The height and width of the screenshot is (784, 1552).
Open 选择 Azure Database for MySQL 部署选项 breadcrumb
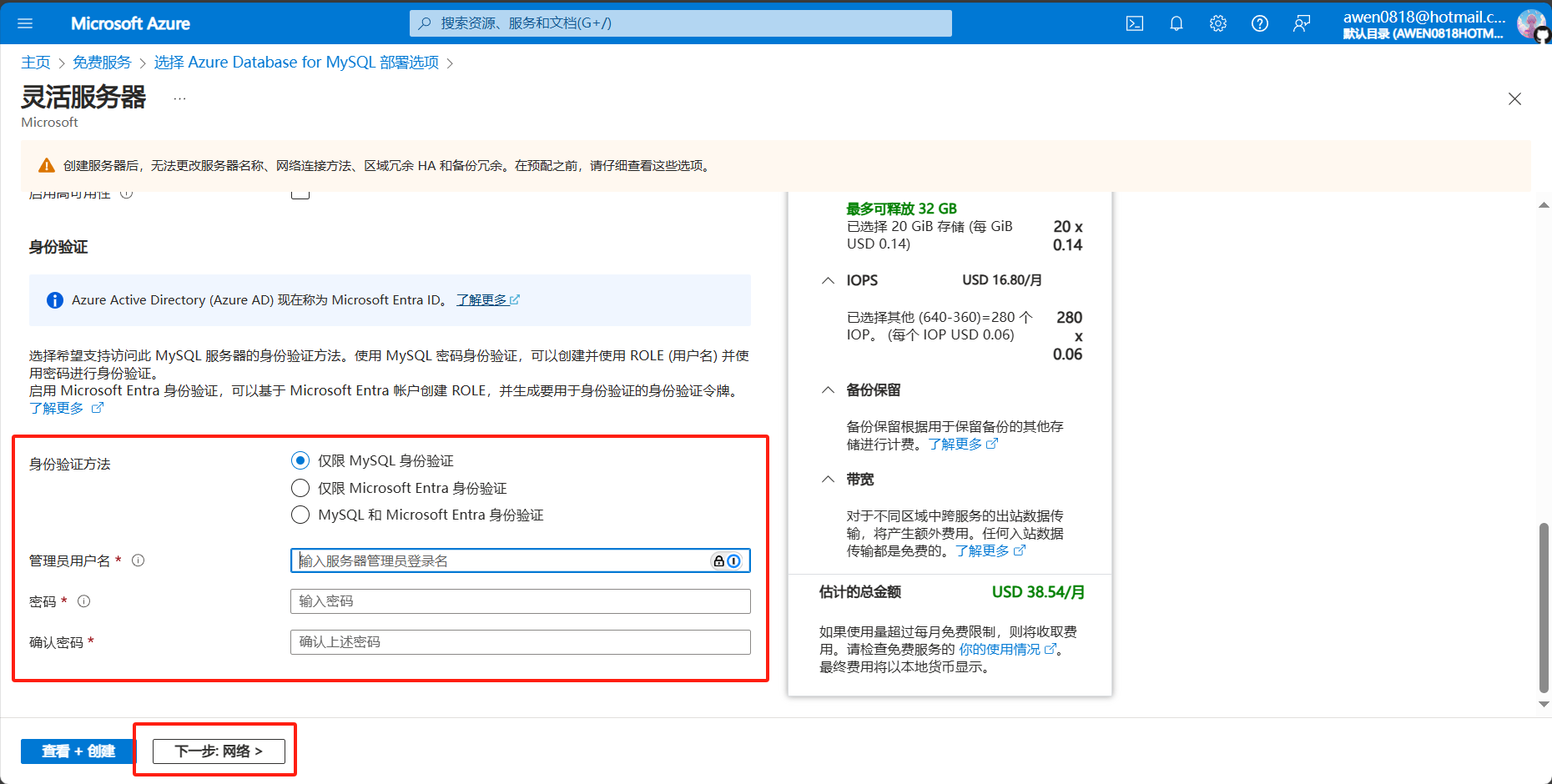[x=296, y=63]
